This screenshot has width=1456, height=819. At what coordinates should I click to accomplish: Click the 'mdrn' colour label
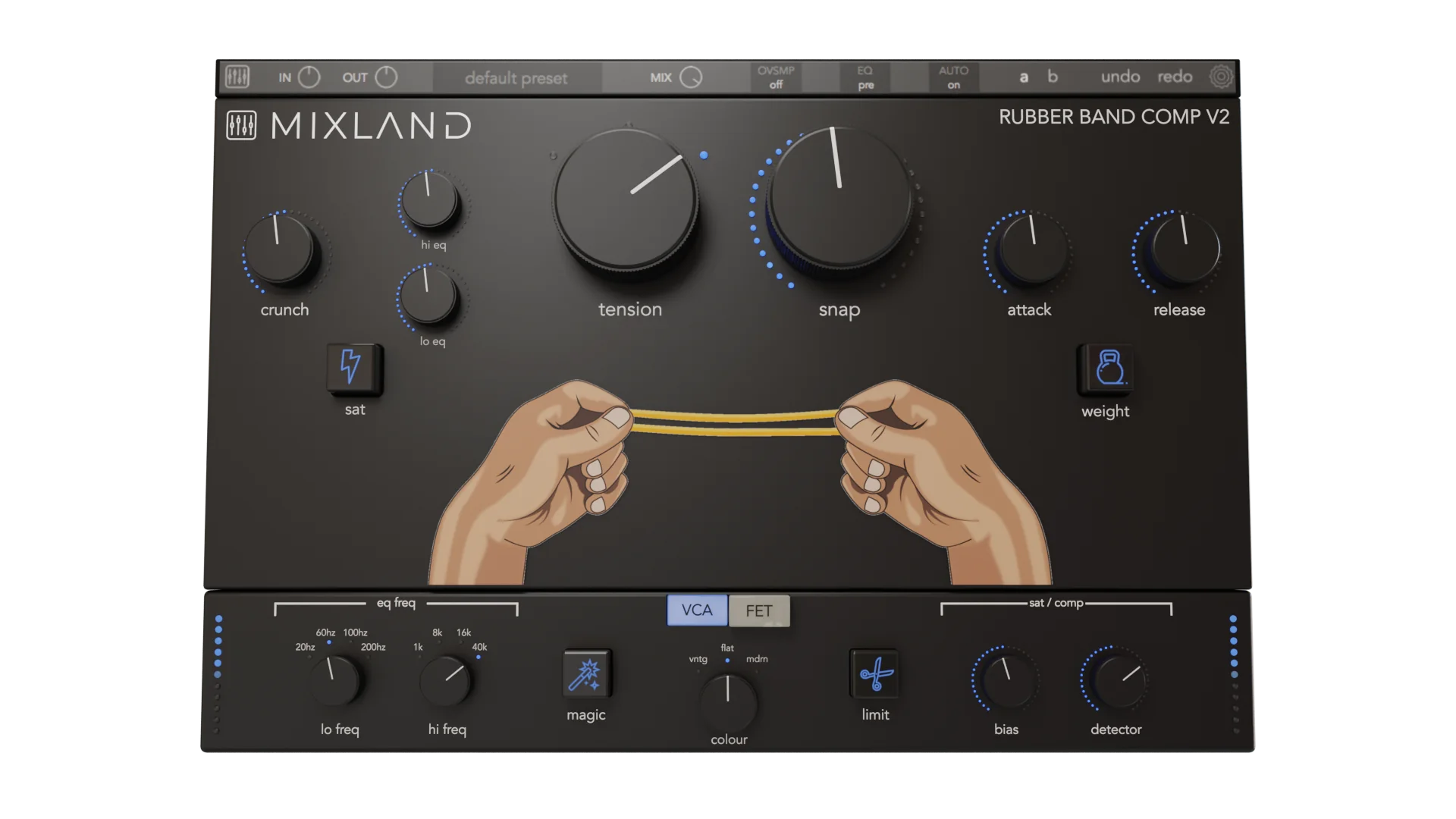pyautogui.click(x=757, y=659)
